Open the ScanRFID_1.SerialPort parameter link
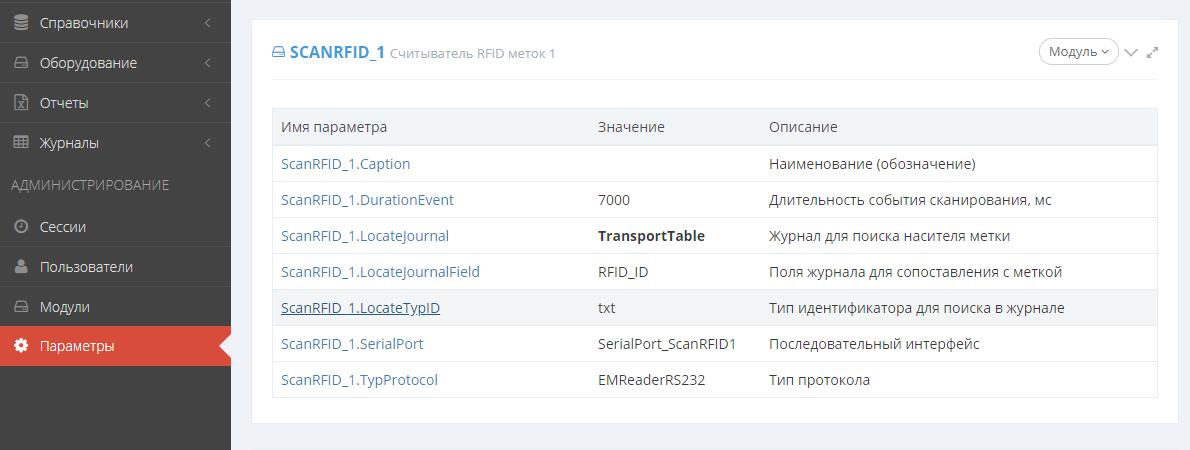 (352, 344)
